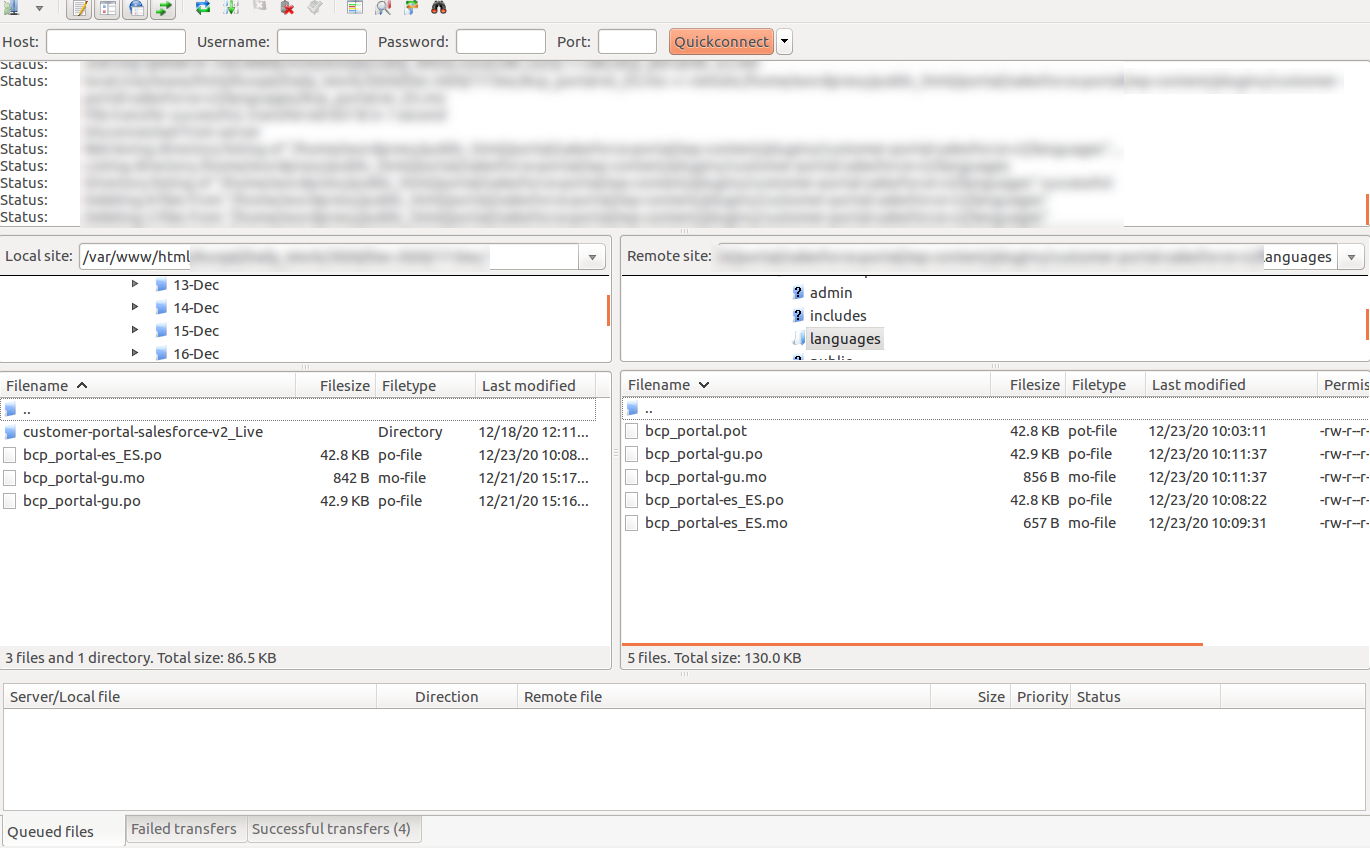Click the Refresh file lists icon
Image resolution: width=1370 pixels, height=848 pixels.
coord(203,8)
